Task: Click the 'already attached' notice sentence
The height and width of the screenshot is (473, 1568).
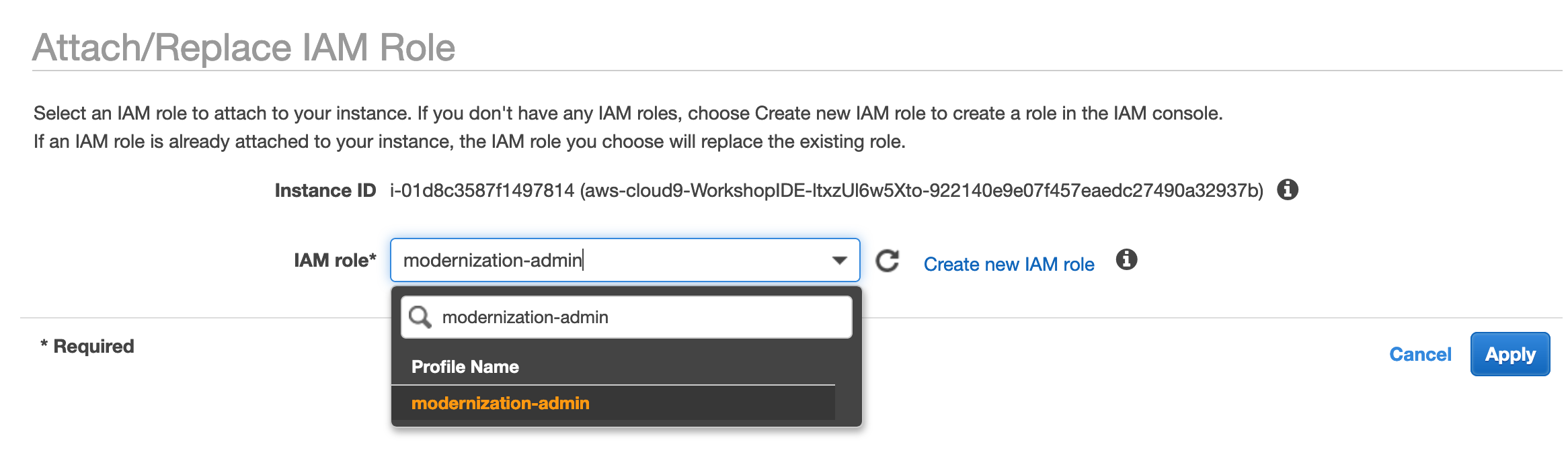Action: 469,142
